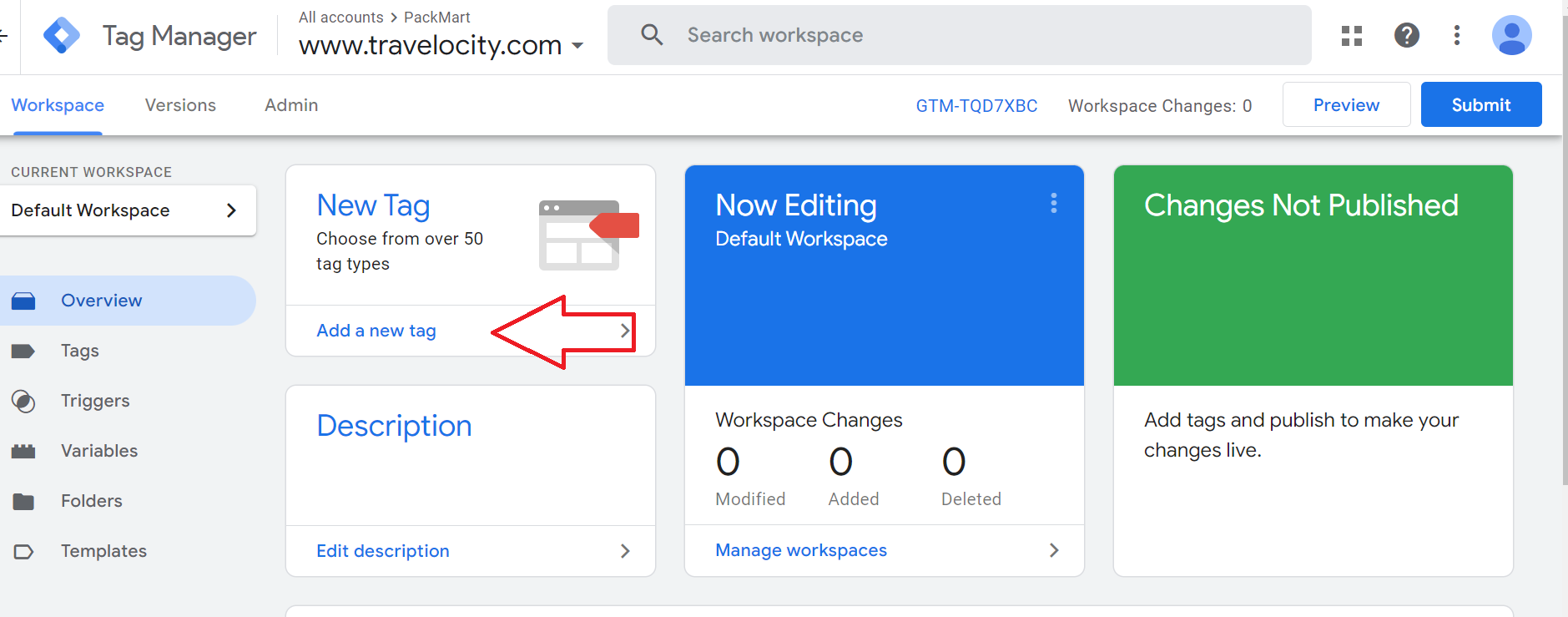Click the Templates sidebar icon

coord(23,551)
